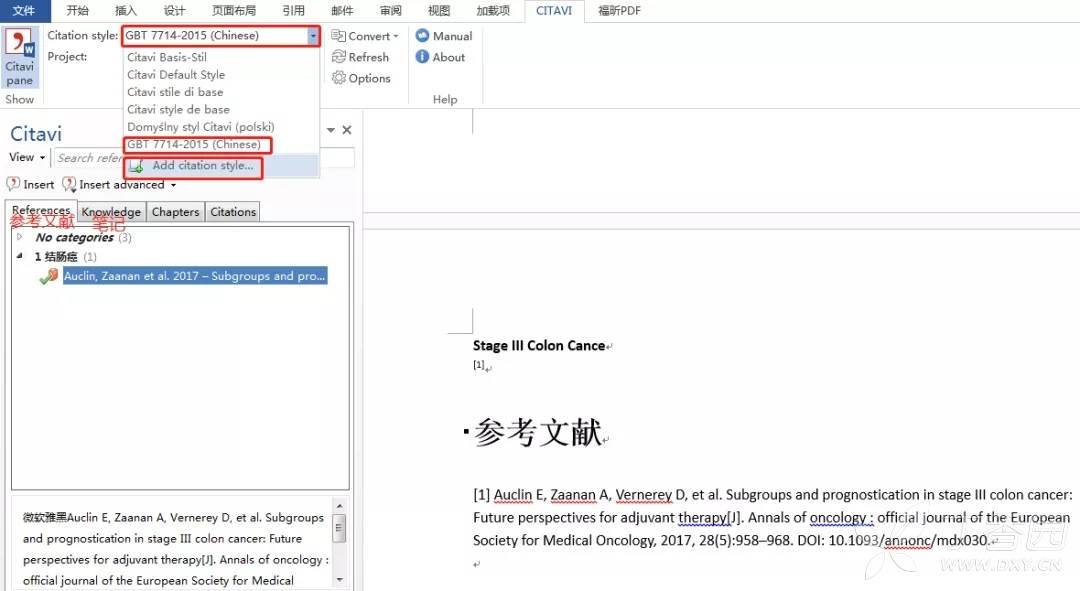Select GBT 7714-2015 (Chinese) in list
The height and width of the screenshot is (591, 1080).
(194, 145)
